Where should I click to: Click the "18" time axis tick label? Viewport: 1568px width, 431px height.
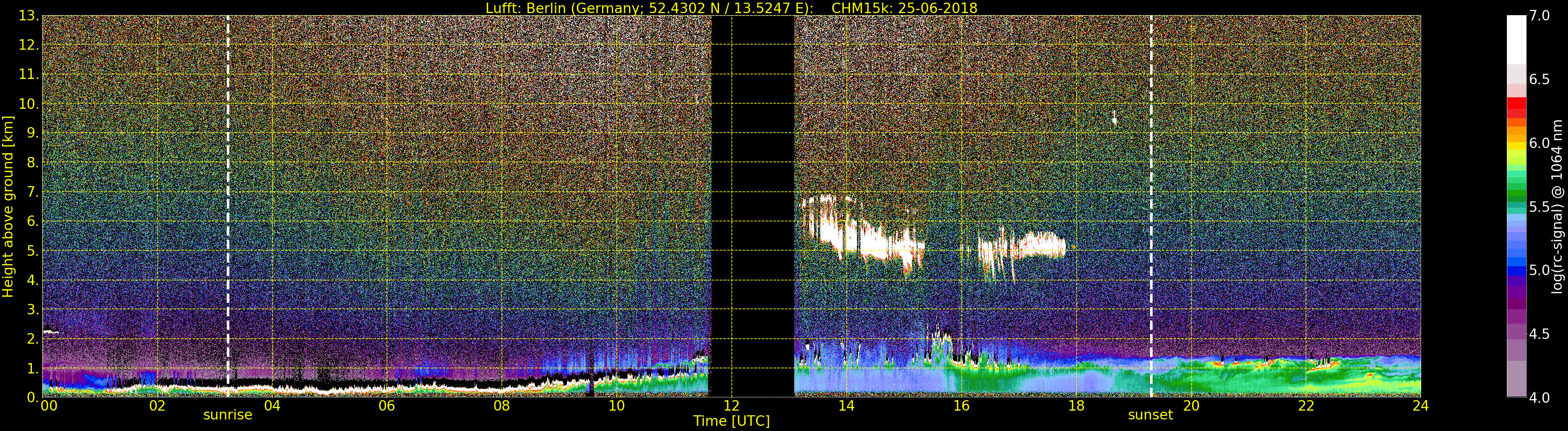(x=1076, y=405)
